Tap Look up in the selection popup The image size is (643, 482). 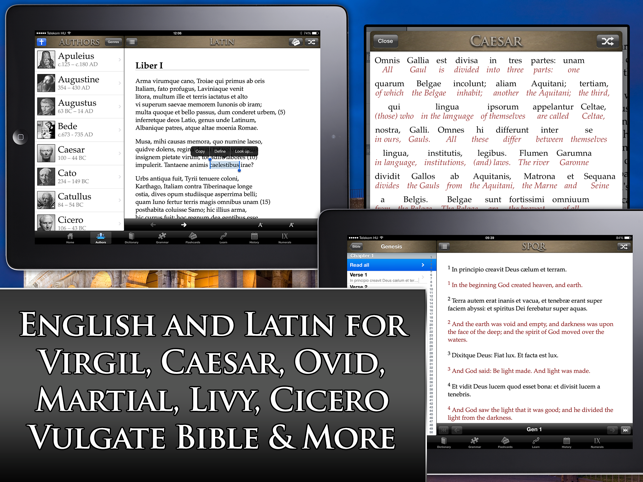tap(243, 151)
